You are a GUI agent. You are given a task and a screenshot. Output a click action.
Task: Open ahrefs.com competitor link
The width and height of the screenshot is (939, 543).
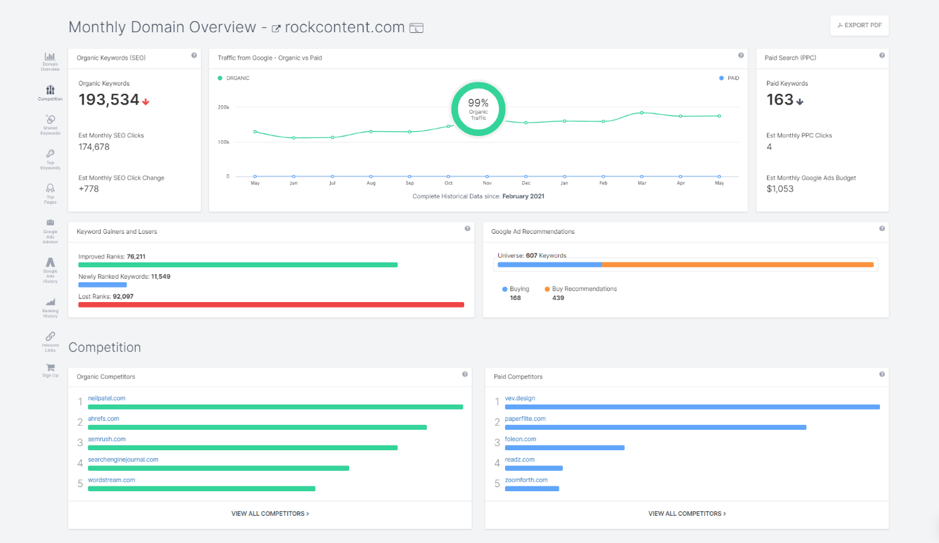[x=104, y=418]
